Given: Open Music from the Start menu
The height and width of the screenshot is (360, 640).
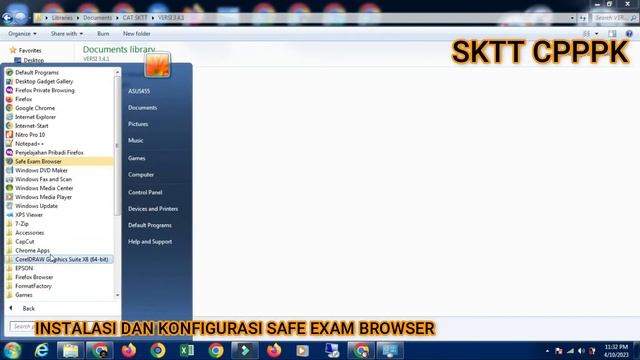Looking at the screenshot, I should click(136, 140).
